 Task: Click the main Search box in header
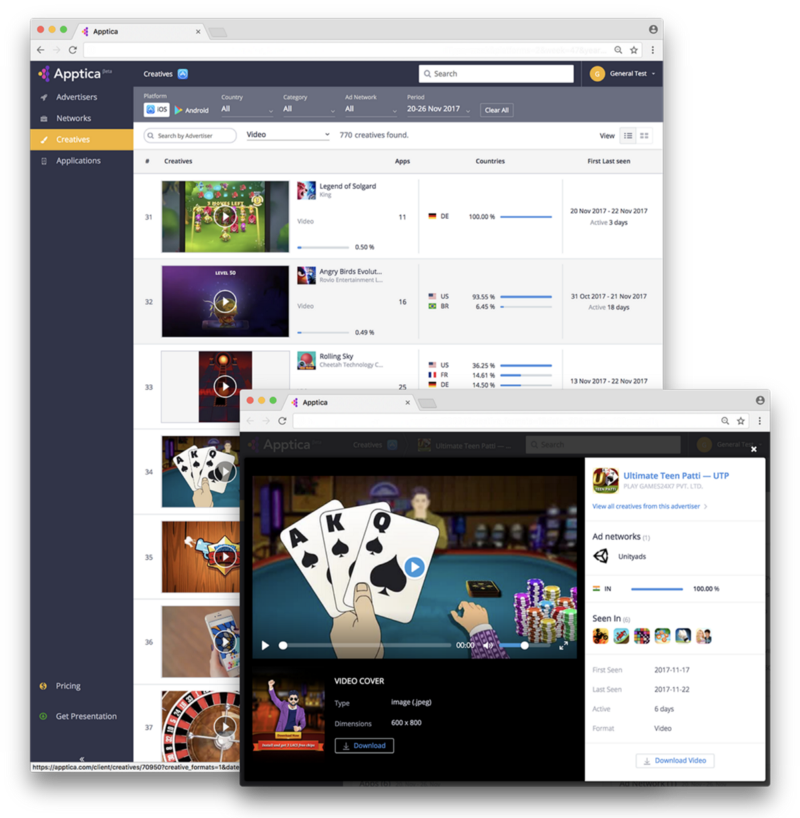[496, 74]
